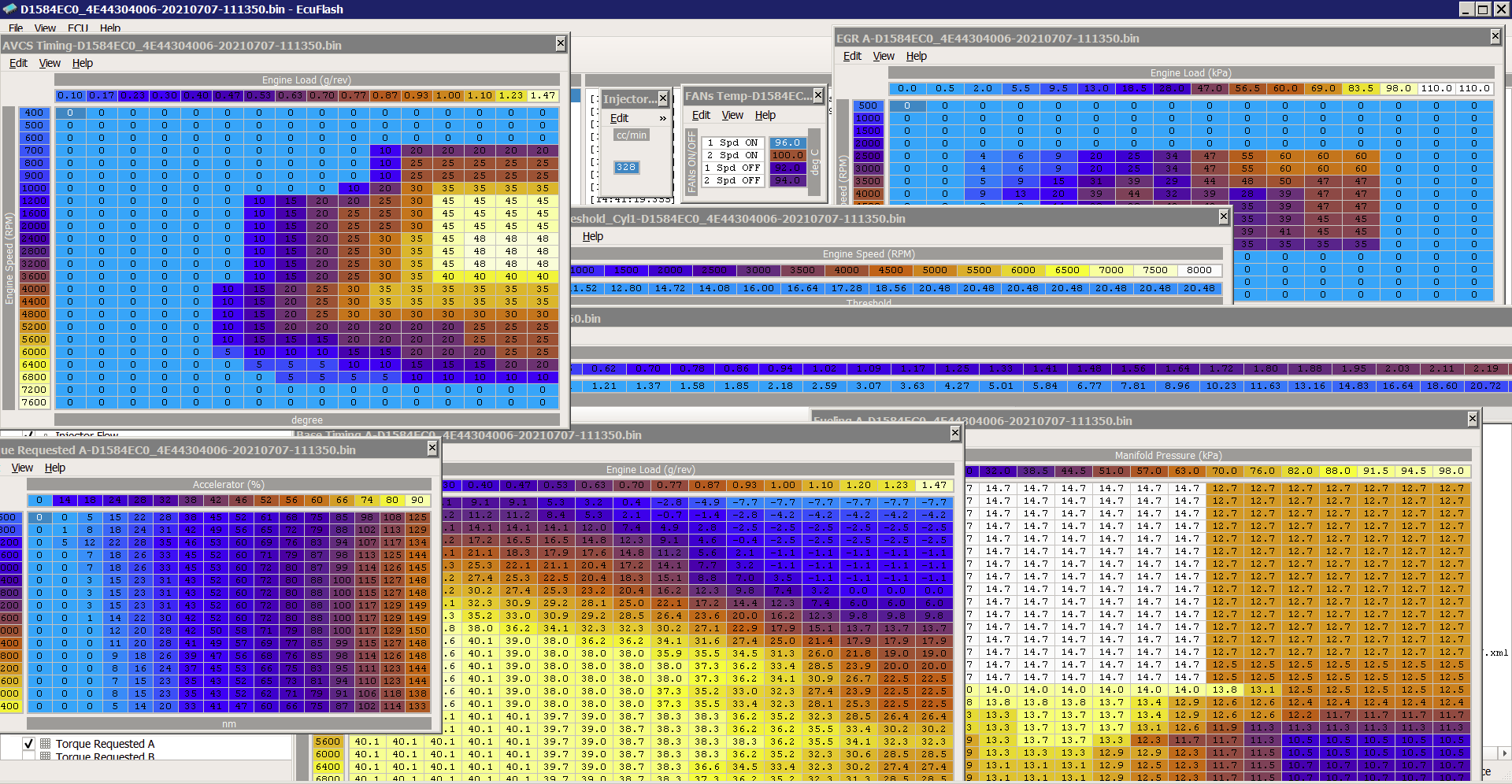1512x784 pixels.
Task: Open the main File menu
Action: [x=16, y=28]
